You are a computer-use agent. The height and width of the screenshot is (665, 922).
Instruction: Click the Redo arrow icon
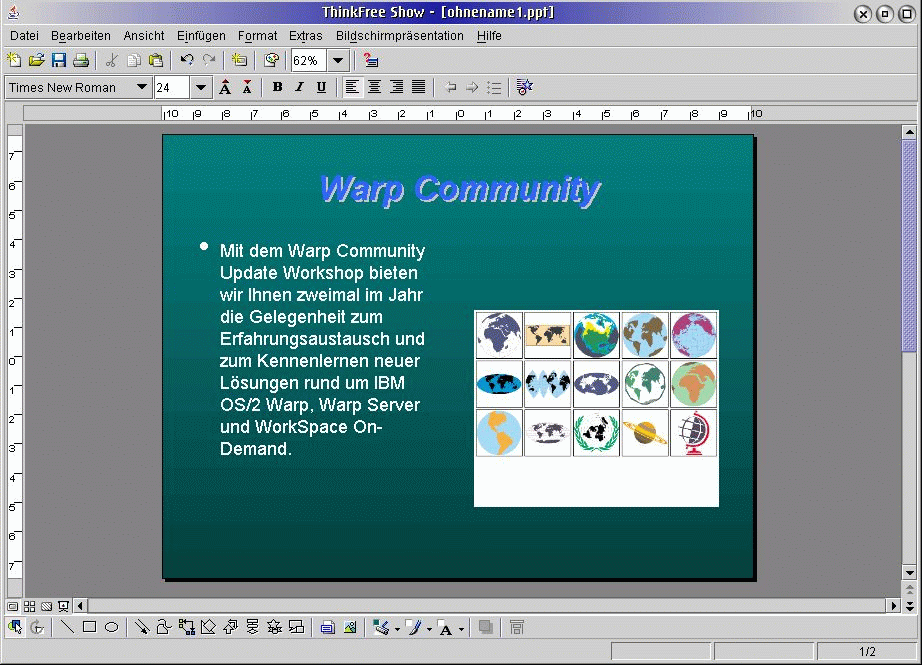coord(209,60)
